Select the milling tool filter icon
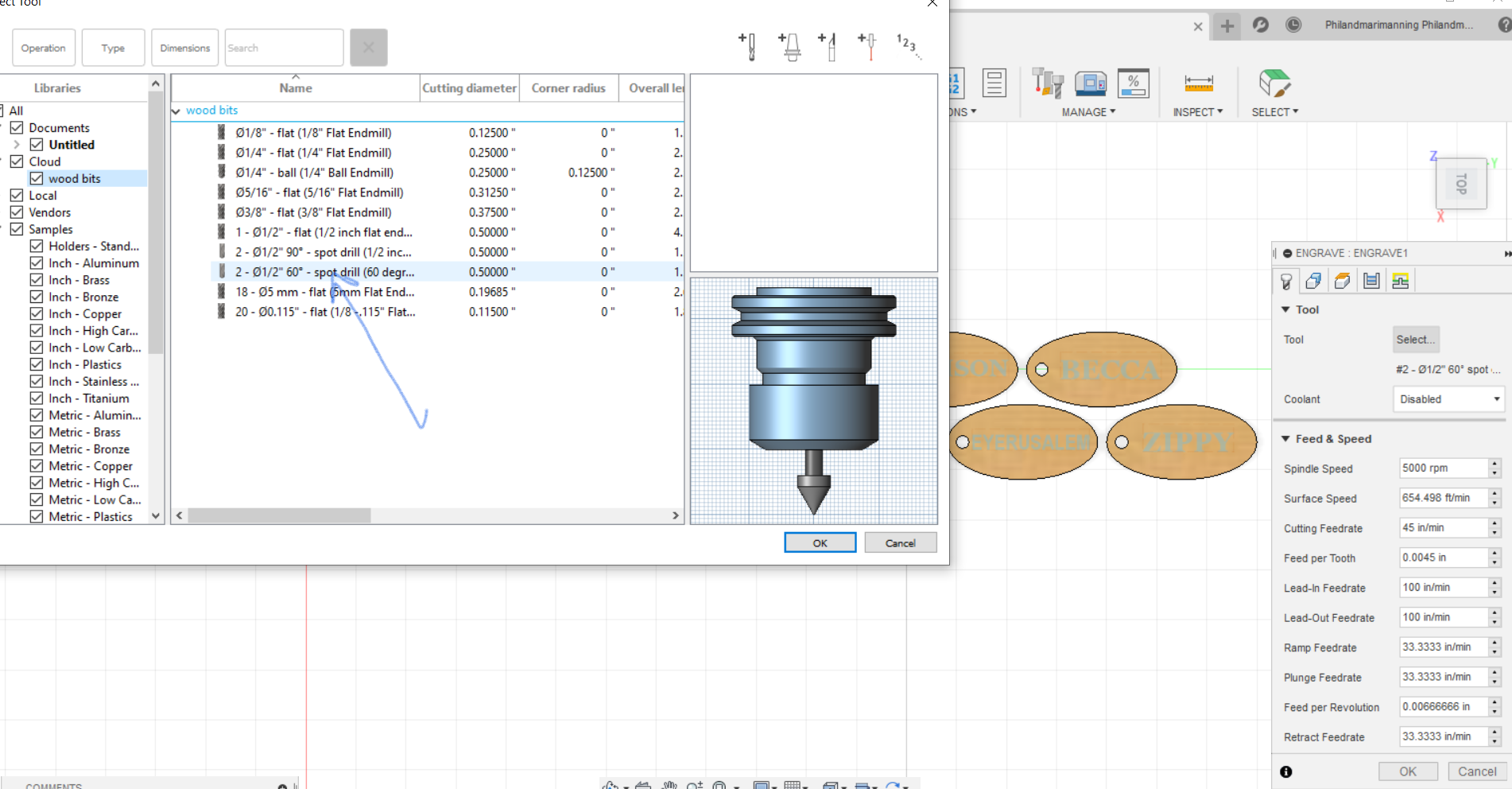Screen dimensions: 1512x789 coord(747,45)
